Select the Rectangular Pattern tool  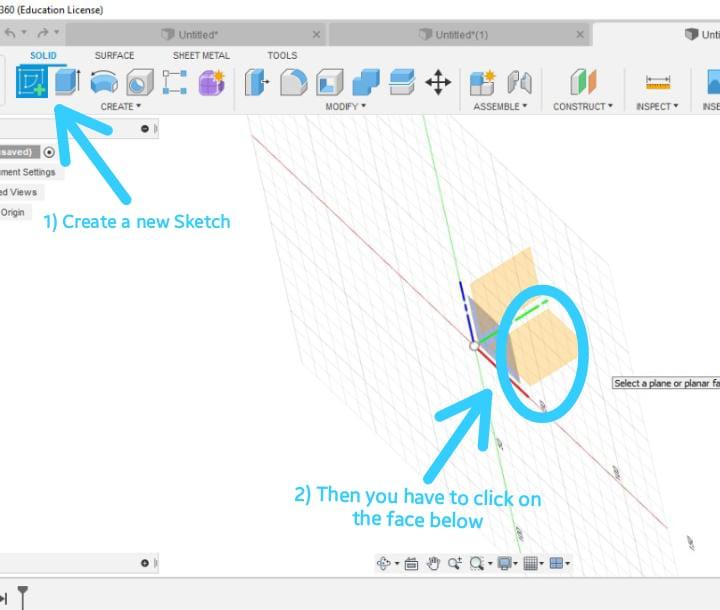(x=175, y=82)
